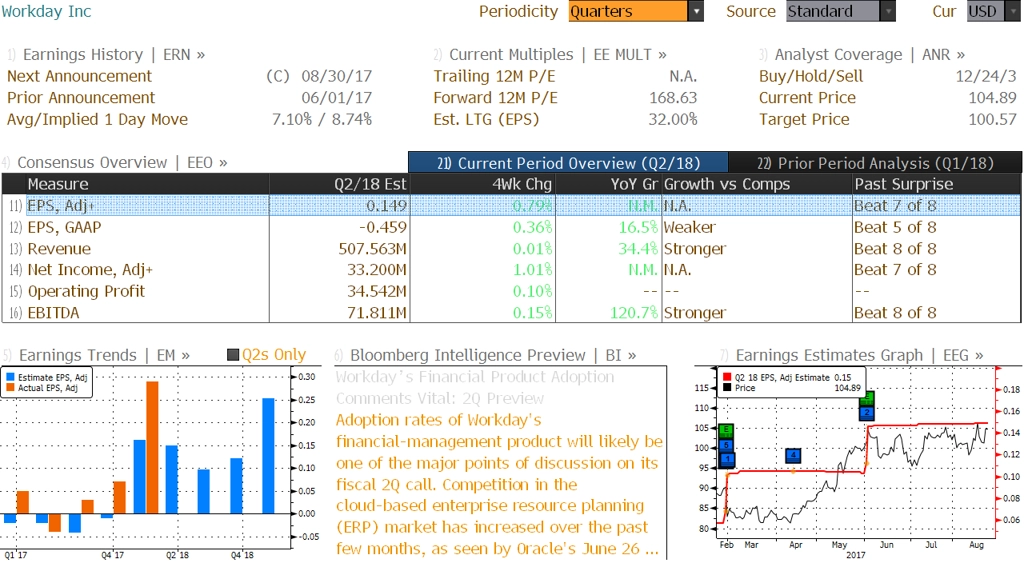Click the Operating Profit estimate 34.542M

(x=377, y=291)
